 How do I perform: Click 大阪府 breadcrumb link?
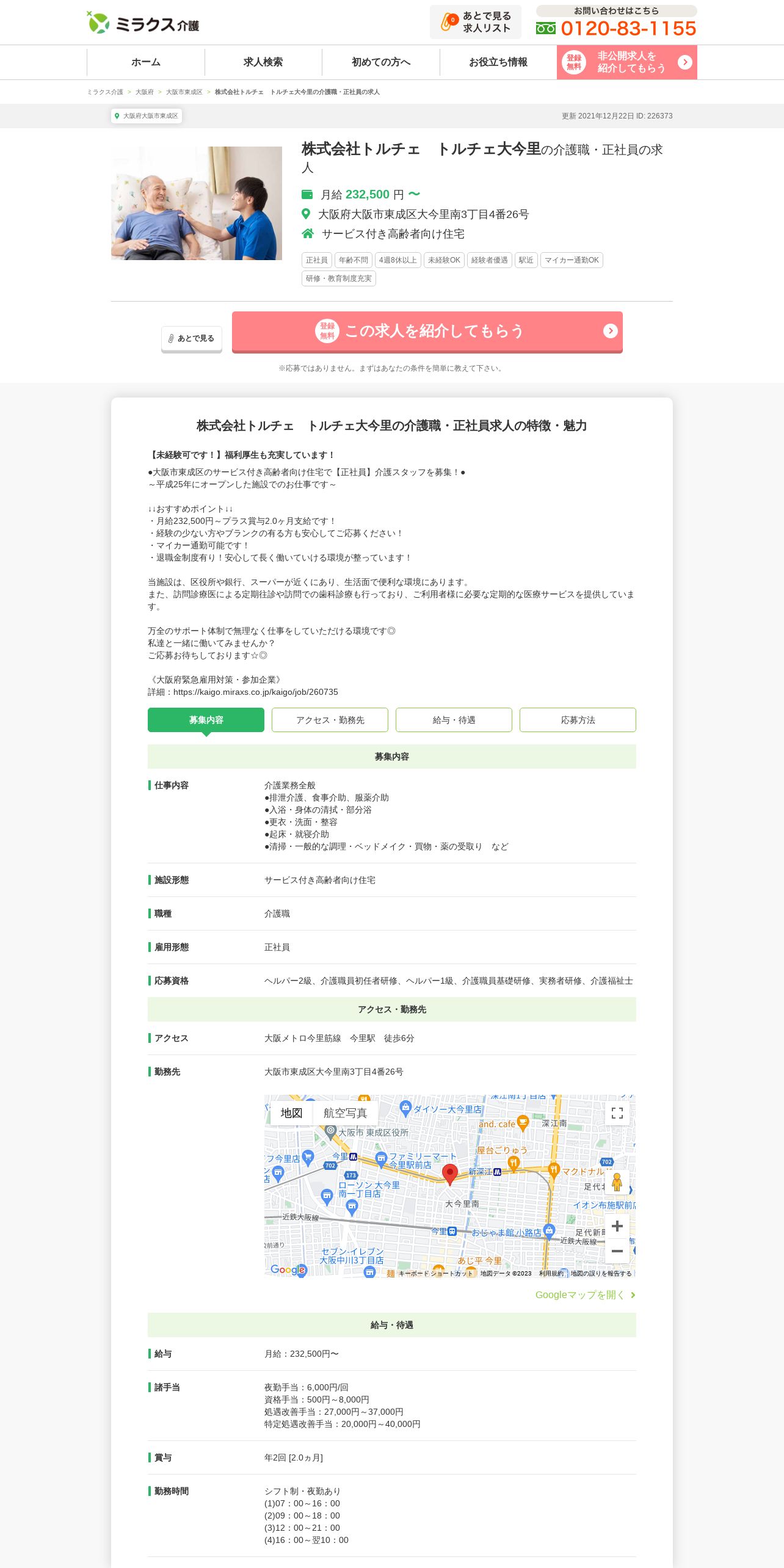pyautogui.click(x=145, y=92)
